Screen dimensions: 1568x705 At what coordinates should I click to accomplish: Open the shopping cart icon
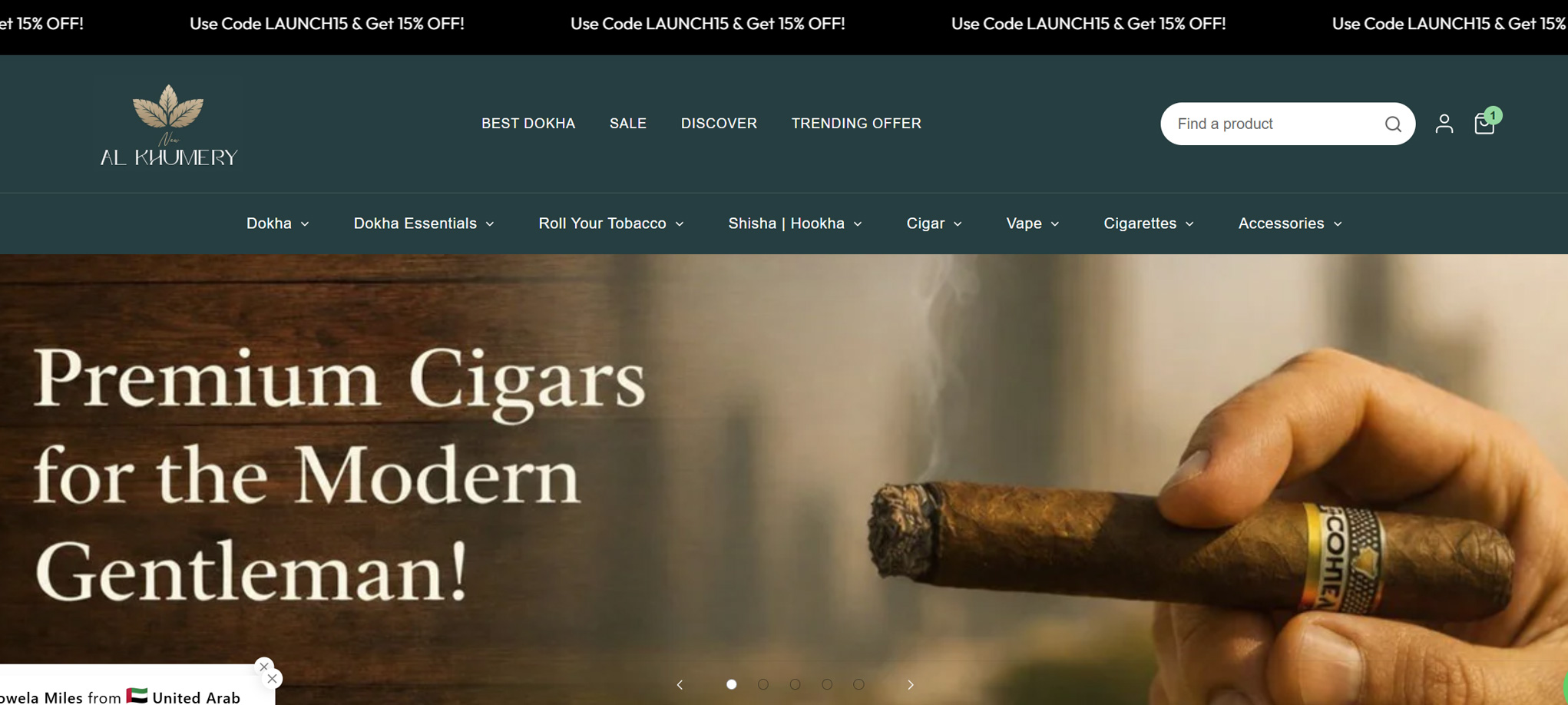(x=1484, y=124)
